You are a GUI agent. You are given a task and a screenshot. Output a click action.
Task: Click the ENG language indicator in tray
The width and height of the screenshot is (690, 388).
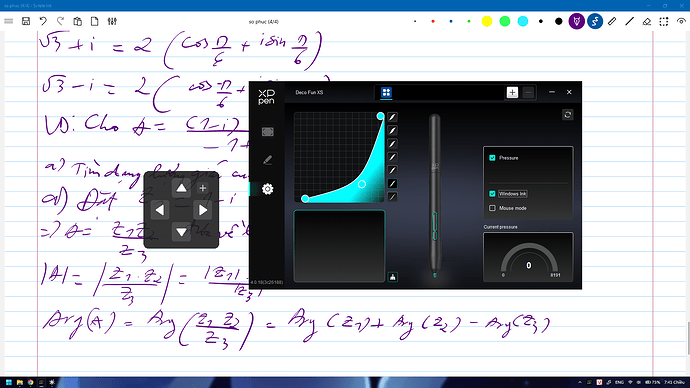[x=619, y=382]
